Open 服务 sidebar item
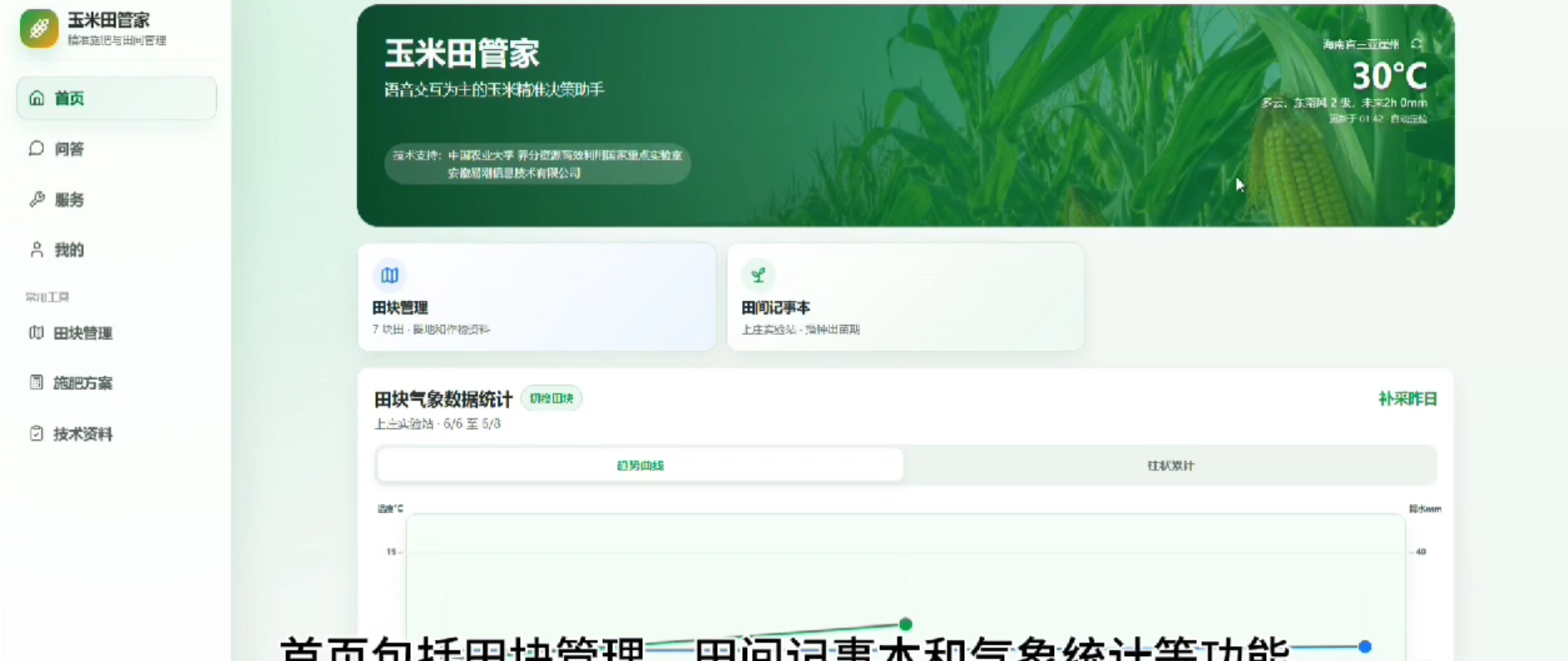The image size is (1568, 661). (x=116, y=200)
